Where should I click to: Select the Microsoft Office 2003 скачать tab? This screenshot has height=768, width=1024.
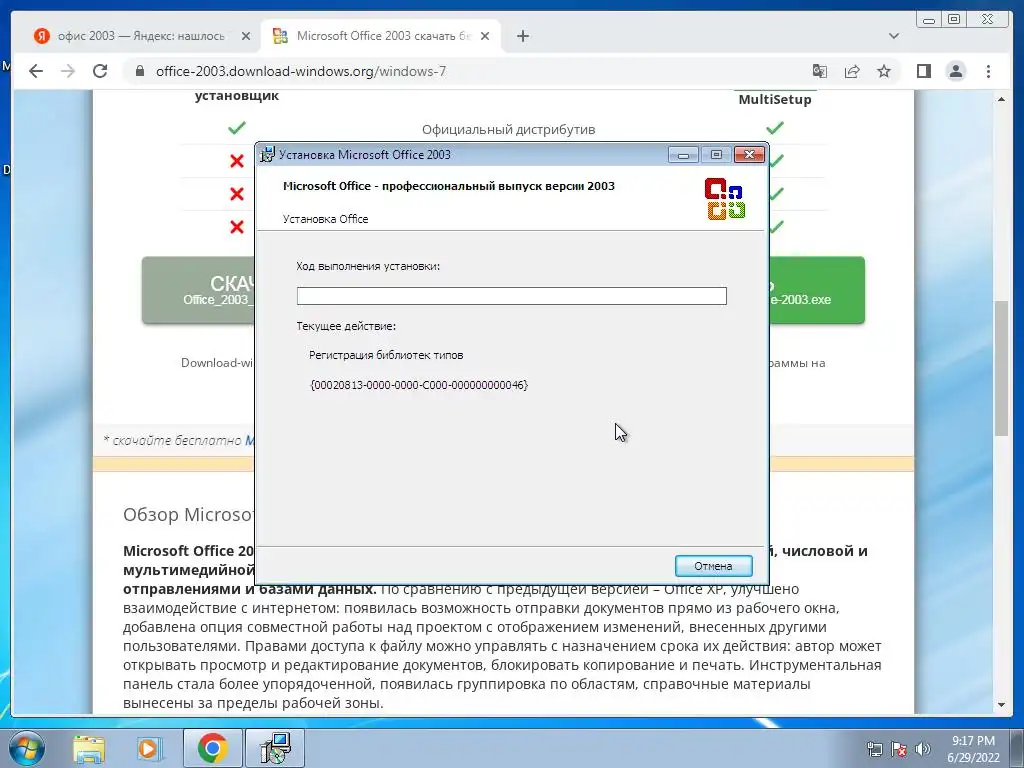point(383,36)
